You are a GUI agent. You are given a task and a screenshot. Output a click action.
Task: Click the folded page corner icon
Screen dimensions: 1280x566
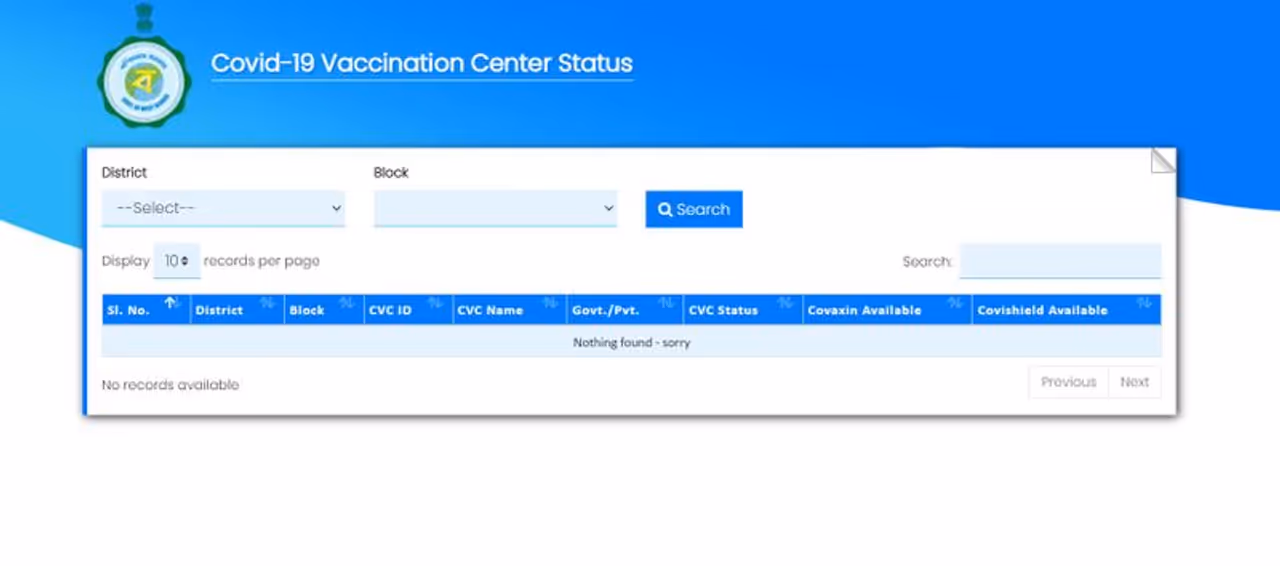[x=1162, y=161]
